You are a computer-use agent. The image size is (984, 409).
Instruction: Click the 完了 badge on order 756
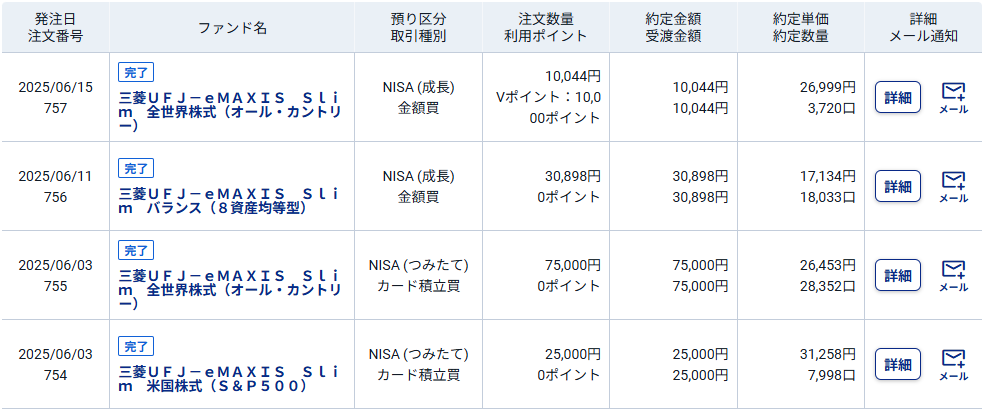[136, 168]
